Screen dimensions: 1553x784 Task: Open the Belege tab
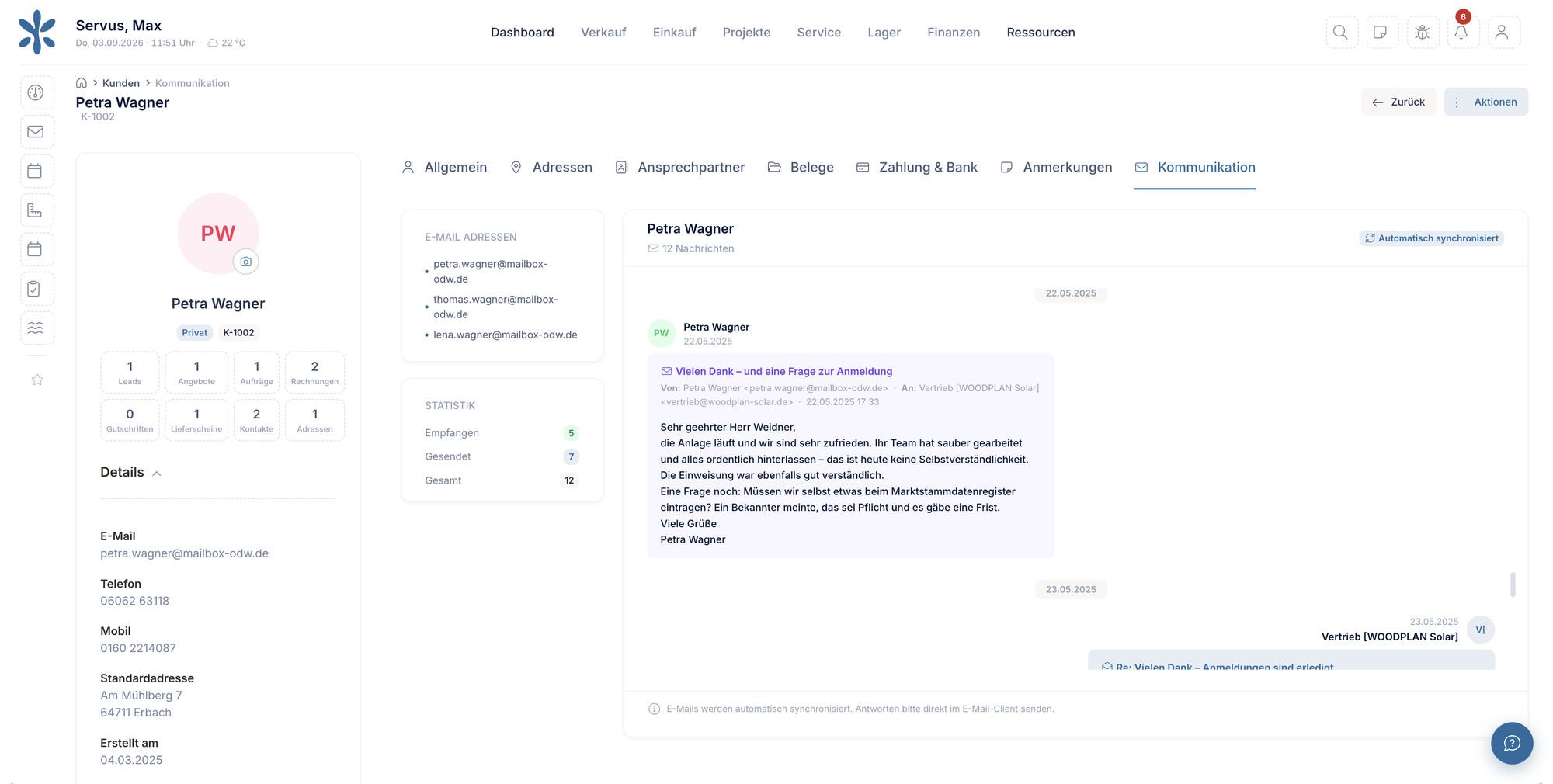pyautogui.click(x=801, y=168)
